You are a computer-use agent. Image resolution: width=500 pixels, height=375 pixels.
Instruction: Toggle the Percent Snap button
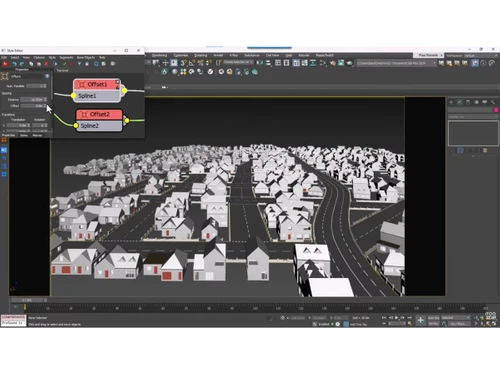pyautogui.click(x=200, y=63)
